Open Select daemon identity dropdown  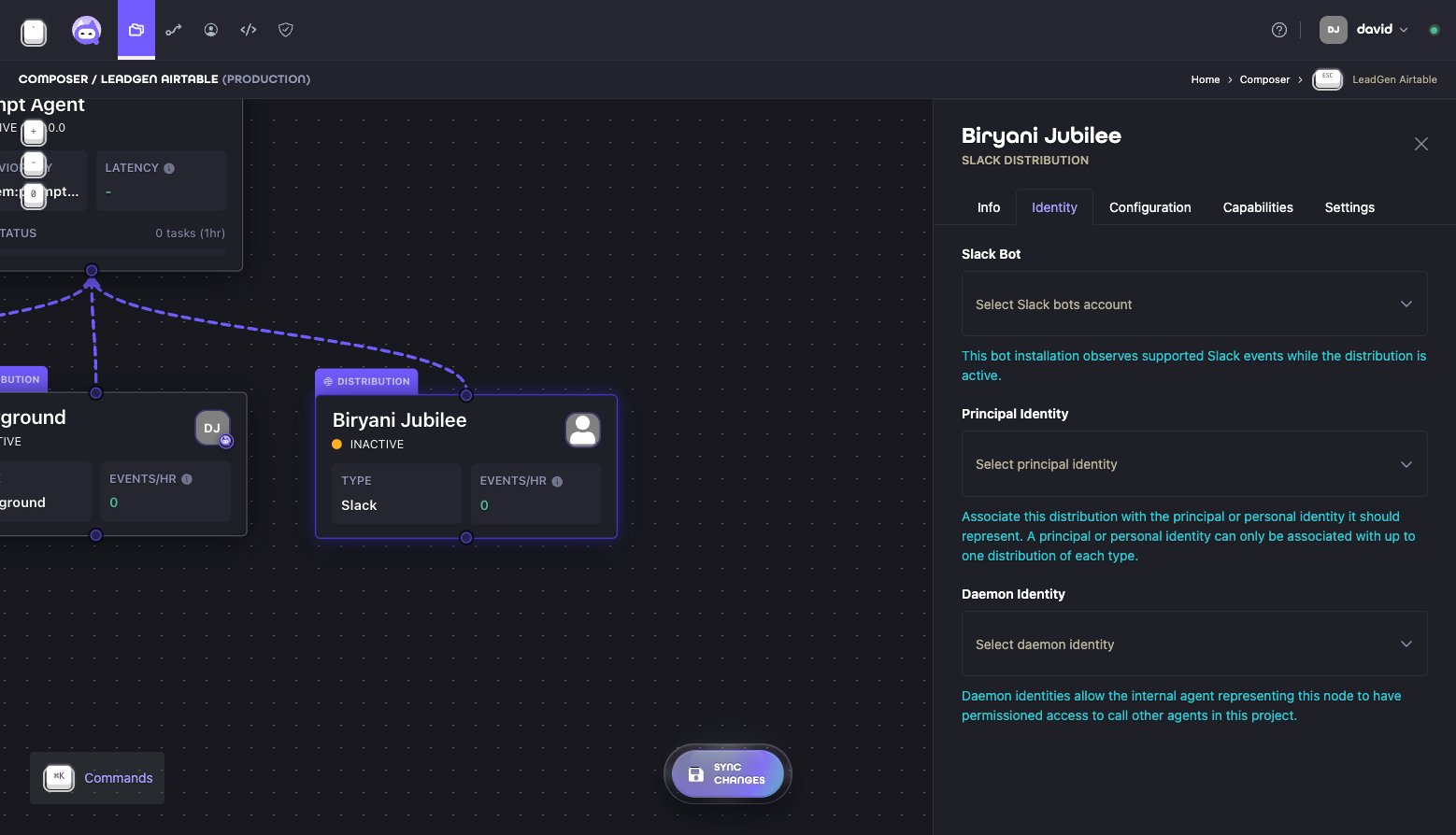pyautogui.click(x=1194, y=644)
